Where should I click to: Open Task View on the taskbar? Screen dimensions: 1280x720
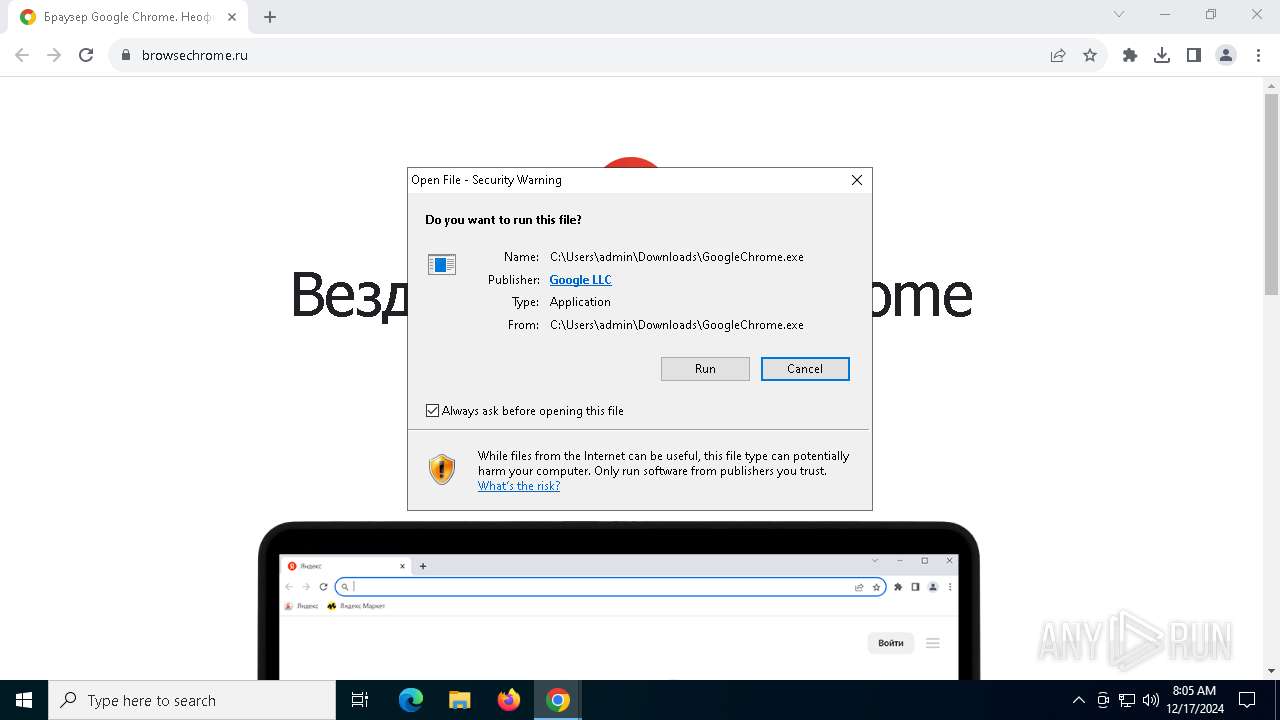(x=360, y=700)
